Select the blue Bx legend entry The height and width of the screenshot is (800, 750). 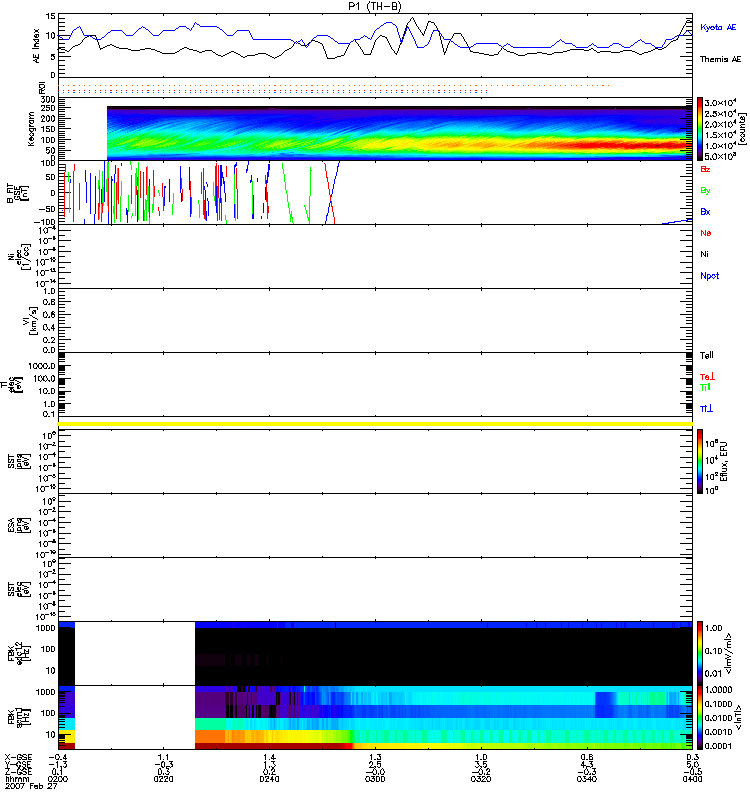click(x=705, y=212)
